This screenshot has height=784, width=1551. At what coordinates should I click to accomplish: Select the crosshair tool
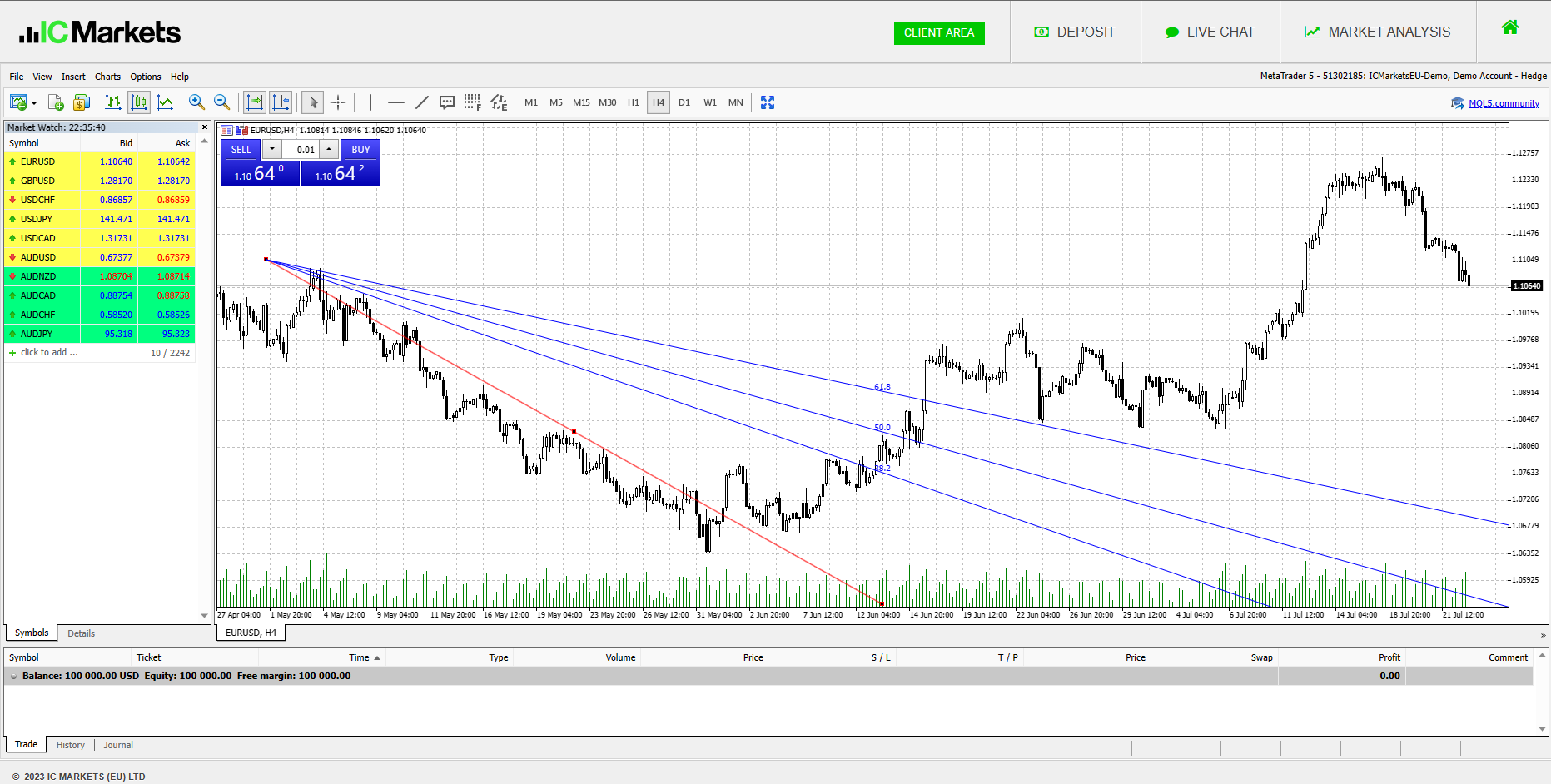(338, 102)
